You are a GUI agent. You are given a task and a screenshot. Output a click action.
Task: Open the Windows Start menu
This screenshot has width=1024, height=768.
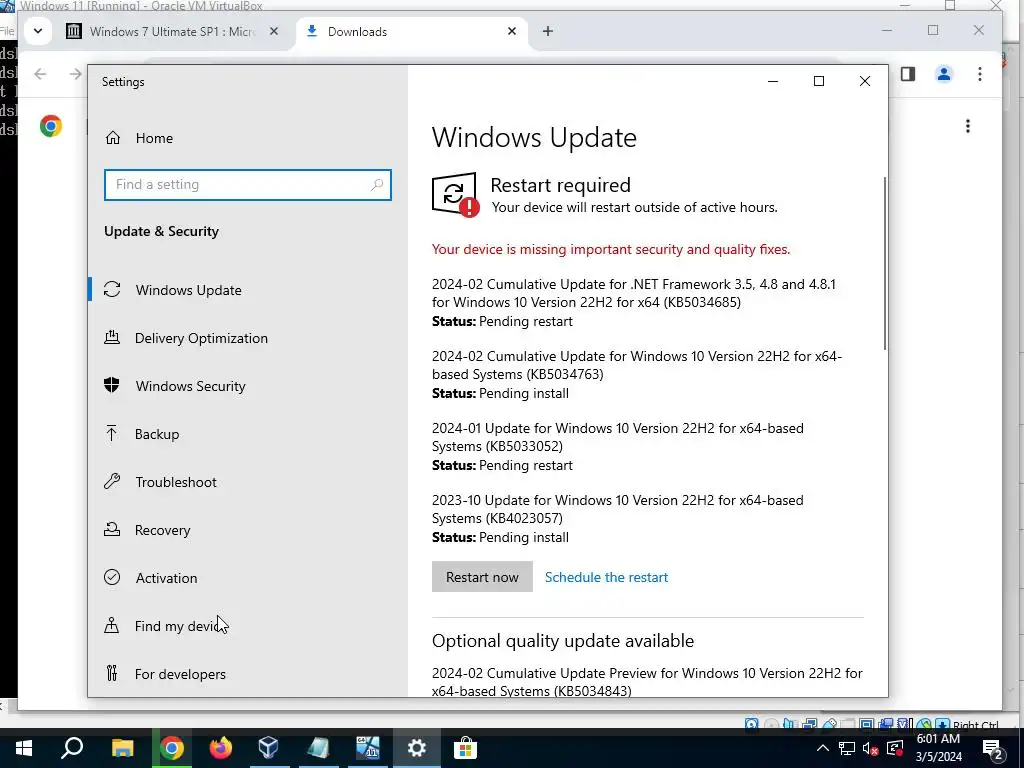(x=24, y=748)
